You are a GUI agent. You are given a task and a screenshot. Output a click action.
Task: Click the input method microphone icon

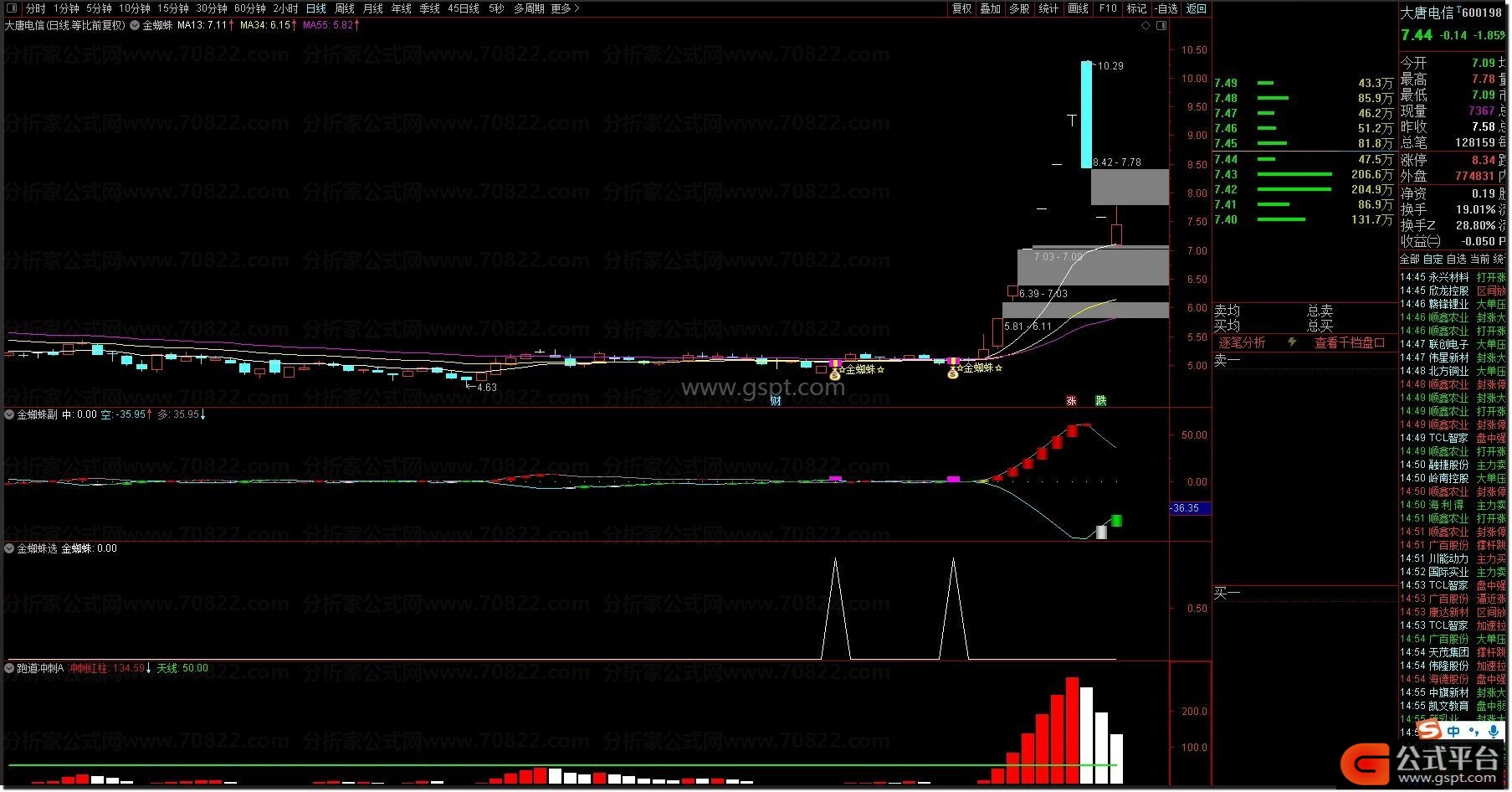tap(1494, 732)
